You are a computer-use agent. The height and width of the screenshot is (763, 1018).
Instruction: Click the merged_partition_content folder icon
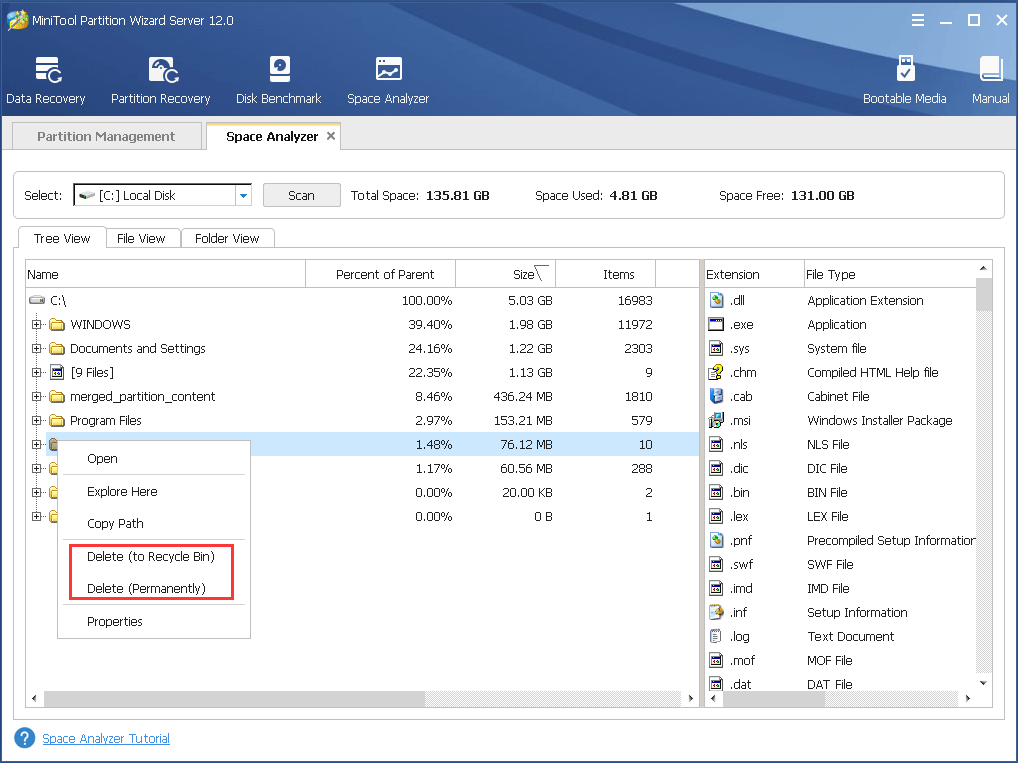(x=57, y=396)
